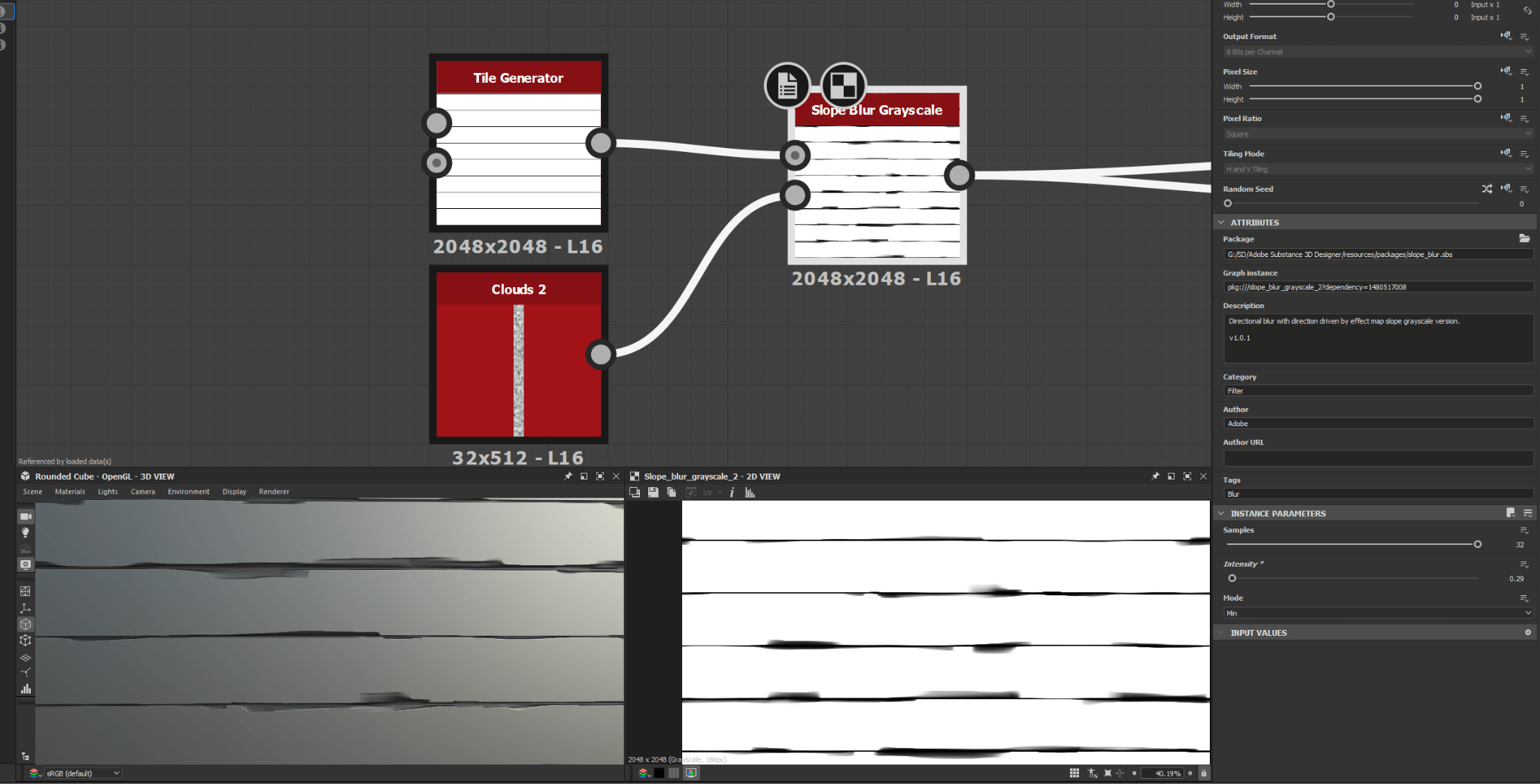Image resolution: width=1540 pixels, height=784 pixels.
Task: Open the Package folder browse icon
Action: point(1524,238)
